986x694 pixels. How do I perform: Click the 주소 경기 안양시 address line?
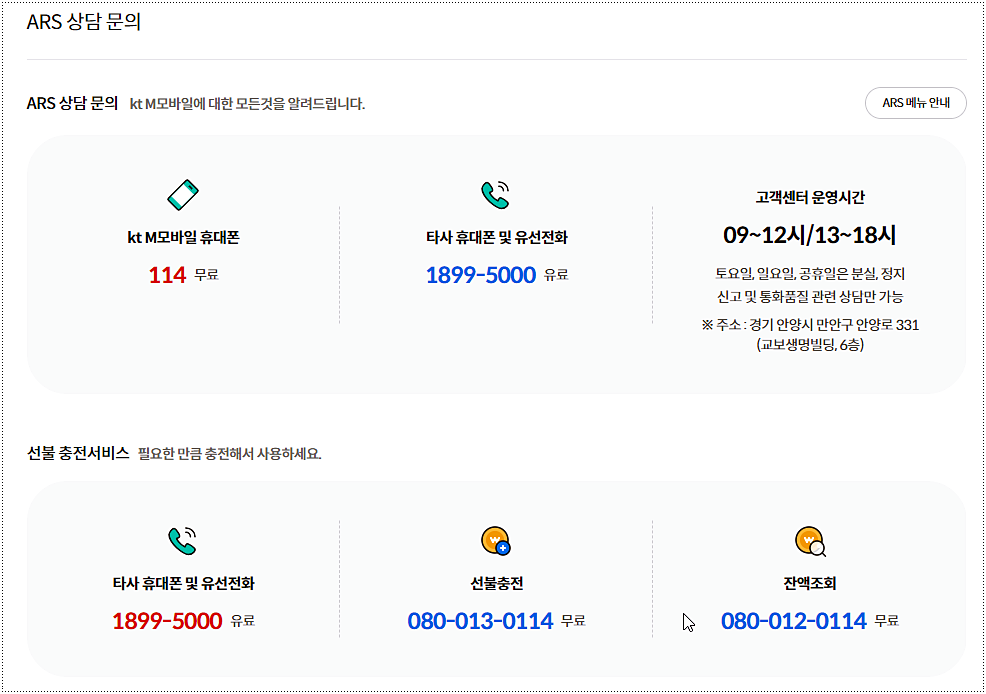point(810,325)
